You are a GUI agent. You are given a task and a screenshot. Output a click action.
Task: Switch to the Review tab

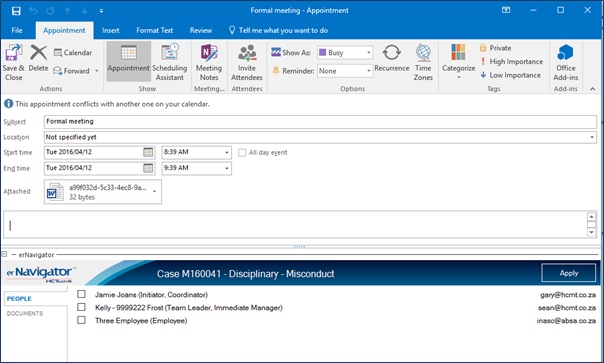201,30
